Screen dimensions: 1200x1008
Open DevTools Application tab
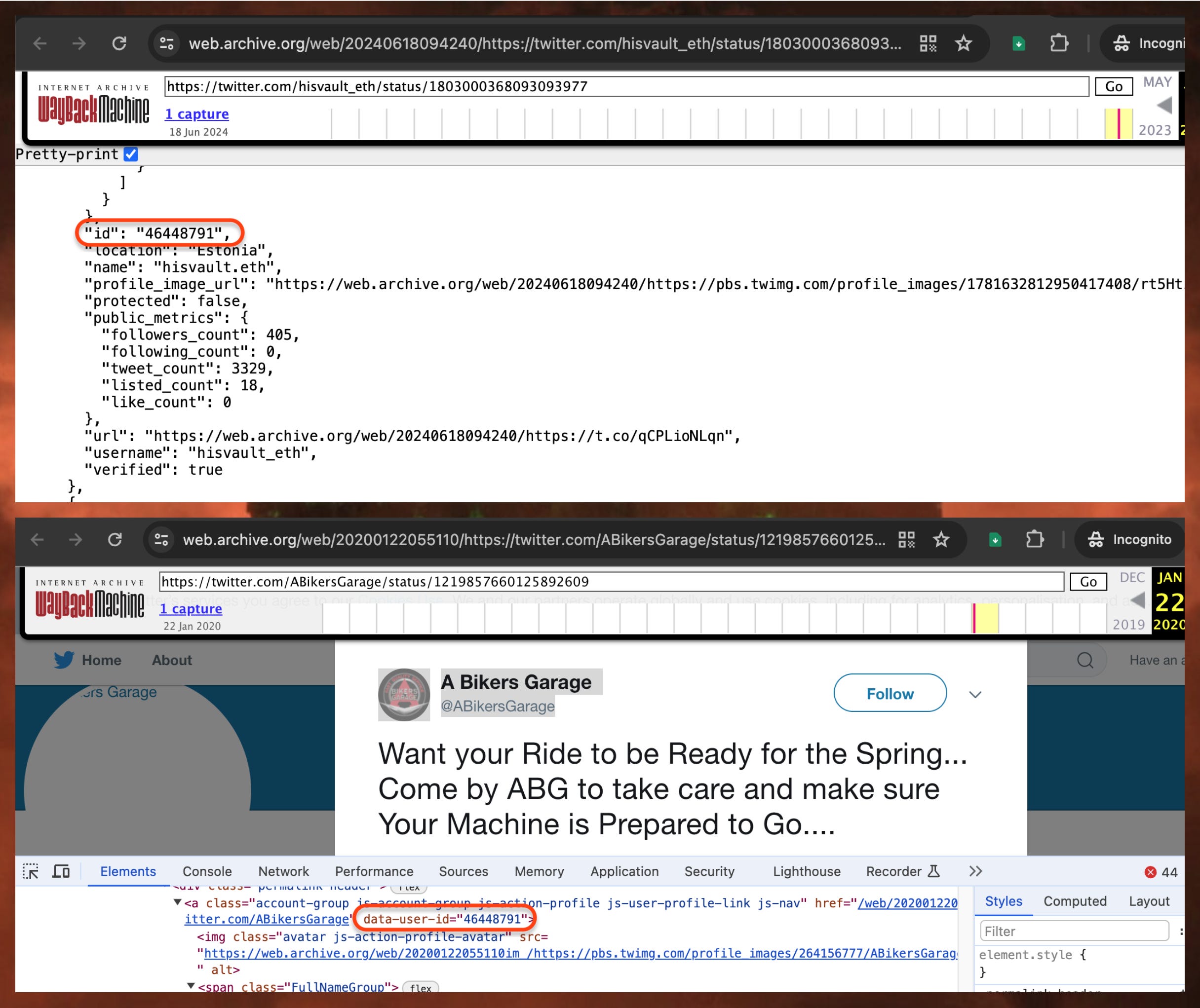click(x=624, y=871)
